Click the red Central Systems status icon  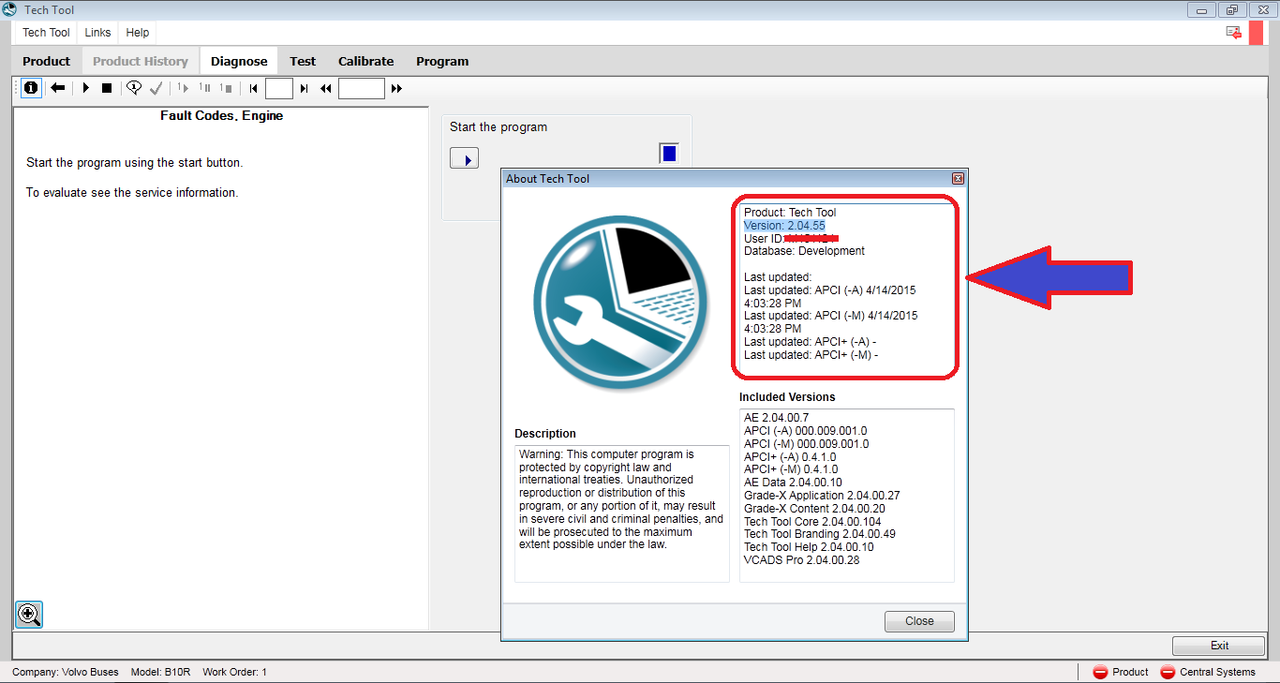pos(1167,672)
